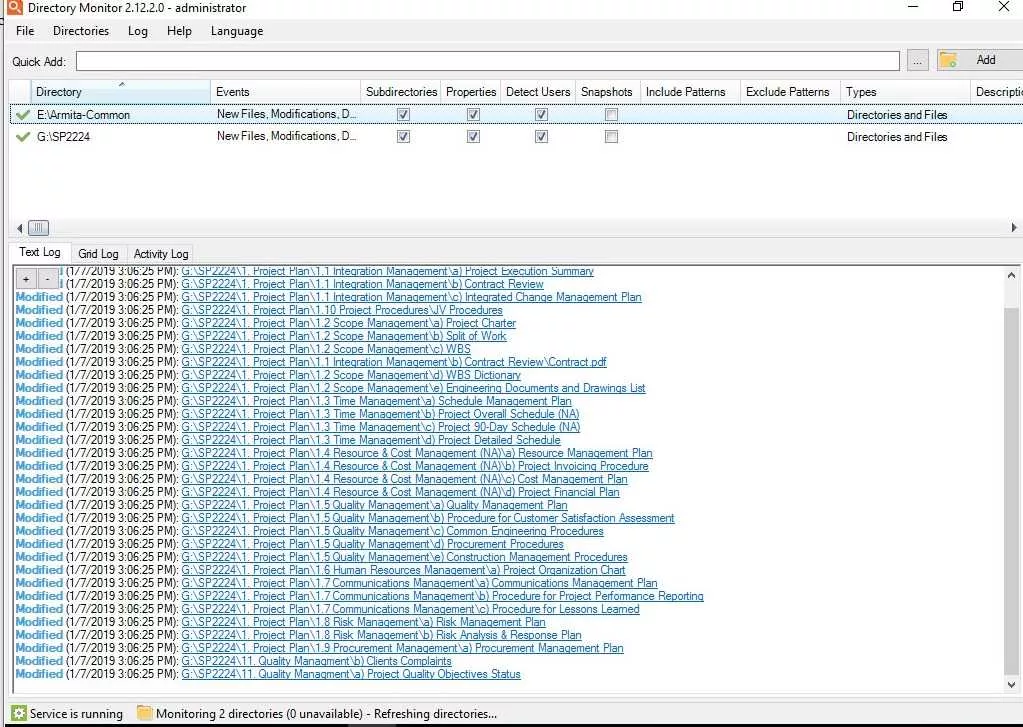Open the link for a) Project Organization Chart
Screen dimensions: 1023x727
tap(403, 570)
